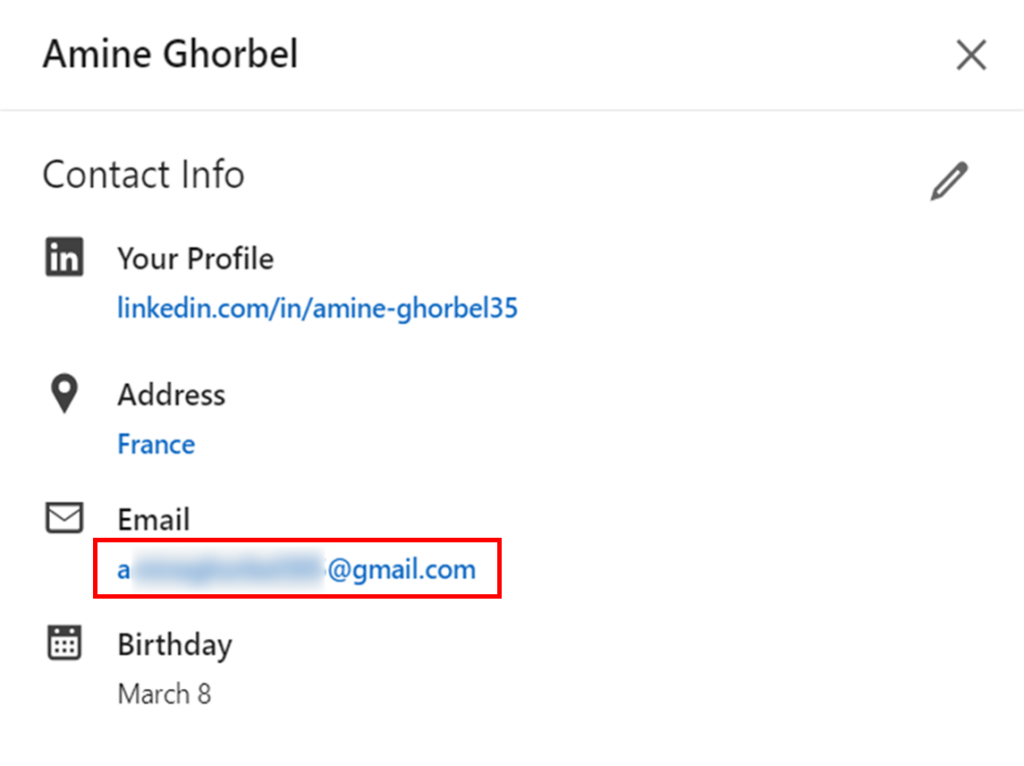Image resolution: width=1024 pixels, height=766 pixels.
Task: Click the LinkedIn logo icon
Action: [x=65, y=258]
